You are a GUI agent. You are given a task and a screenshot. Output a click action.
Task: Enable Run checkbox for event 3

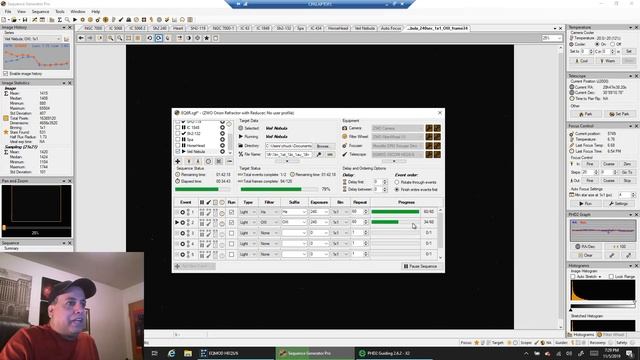pos(231,233)
